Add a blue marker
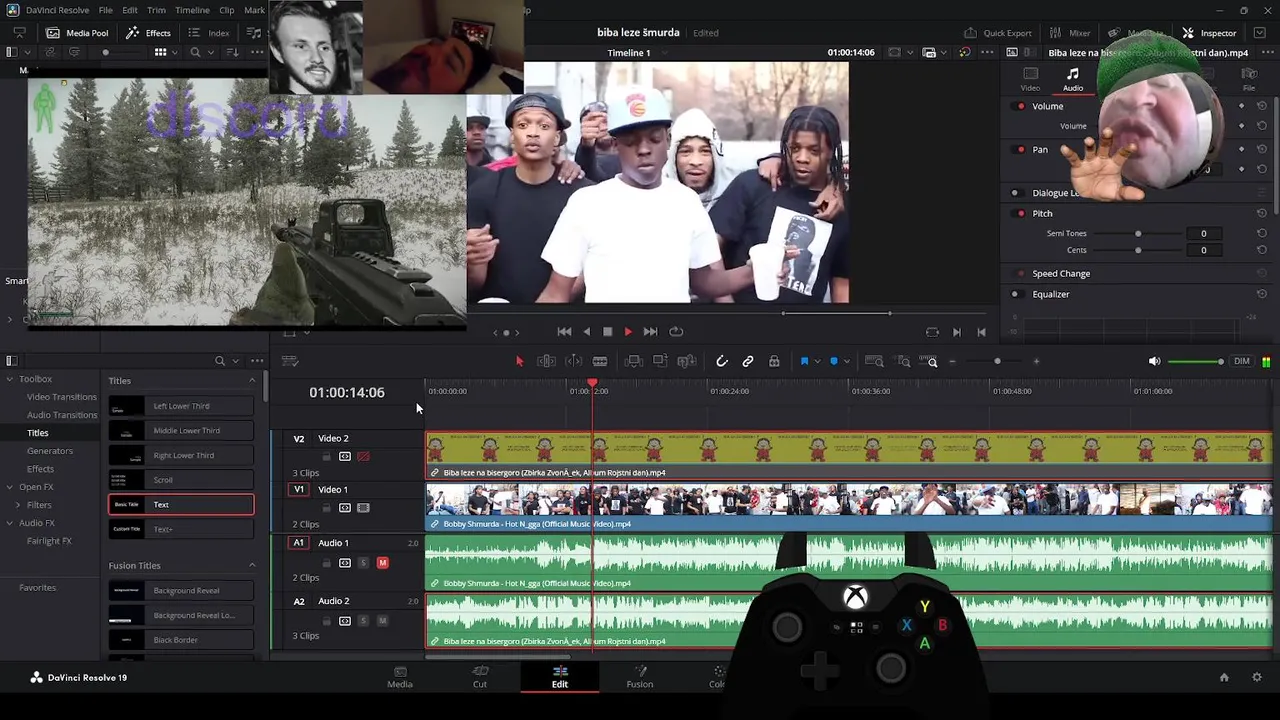The height and width of the screenshot is (720, 1280). (x=833, y=361)
